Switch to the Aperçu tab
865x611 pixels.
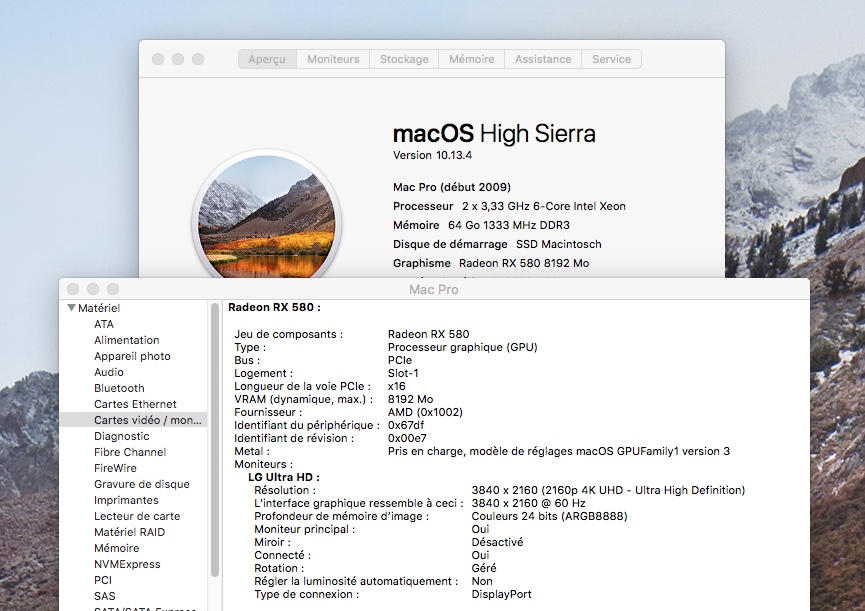267,59
